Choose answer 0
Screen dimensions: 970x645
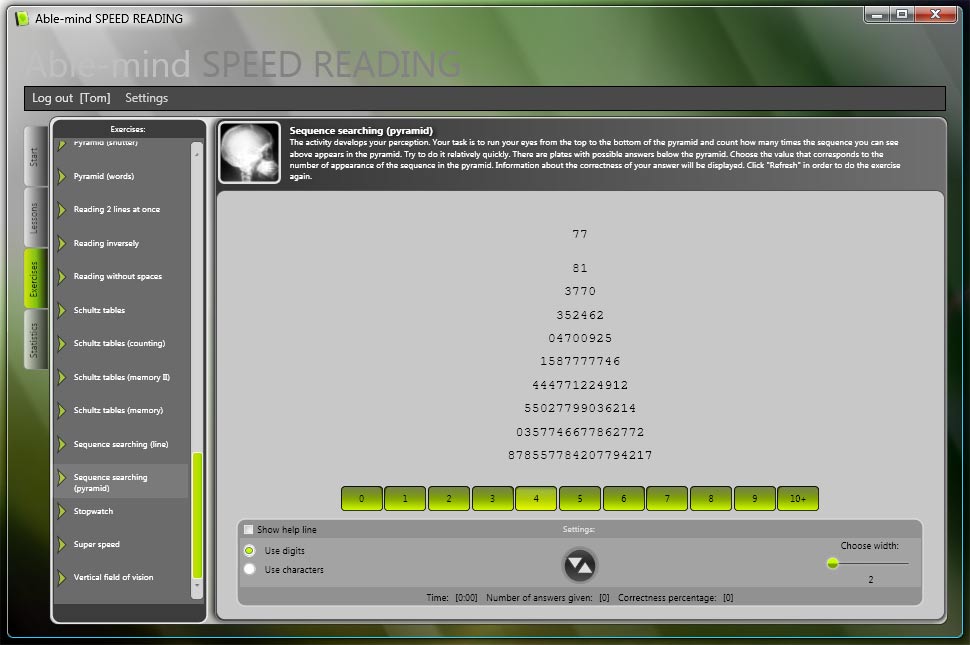pyautogui.click(x=362, y=498)
